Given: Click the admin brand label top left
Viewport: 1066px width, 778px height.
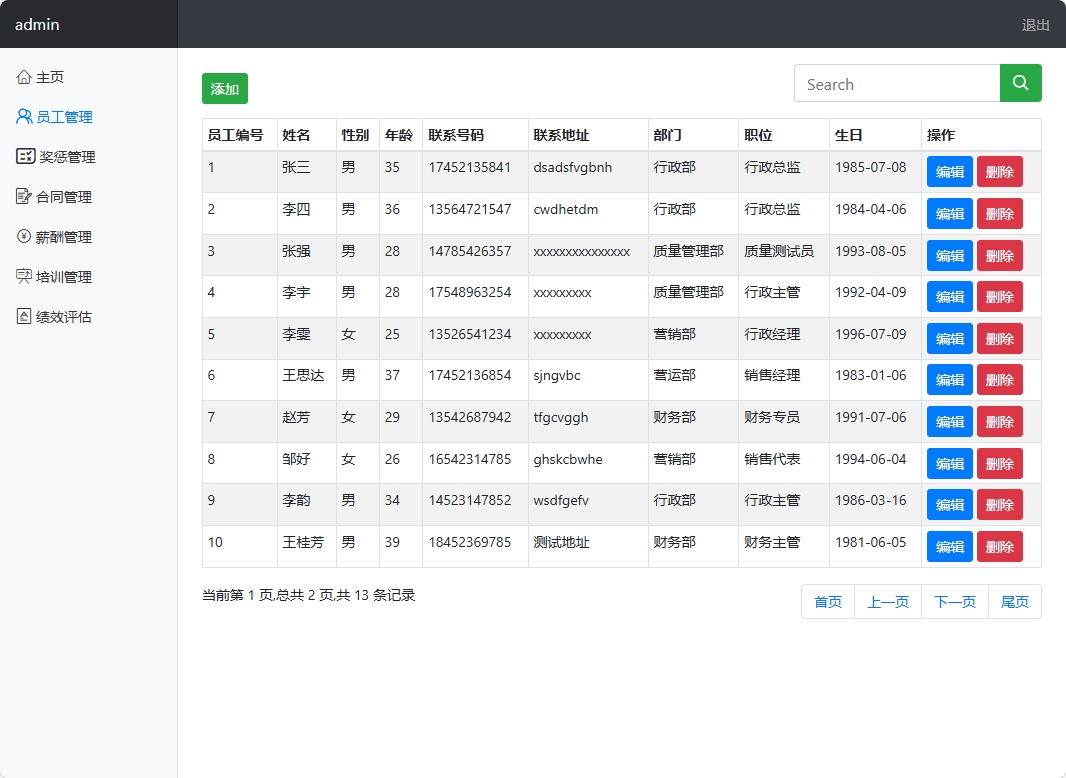Looking at the screenshot, I should tap(37, 24).
